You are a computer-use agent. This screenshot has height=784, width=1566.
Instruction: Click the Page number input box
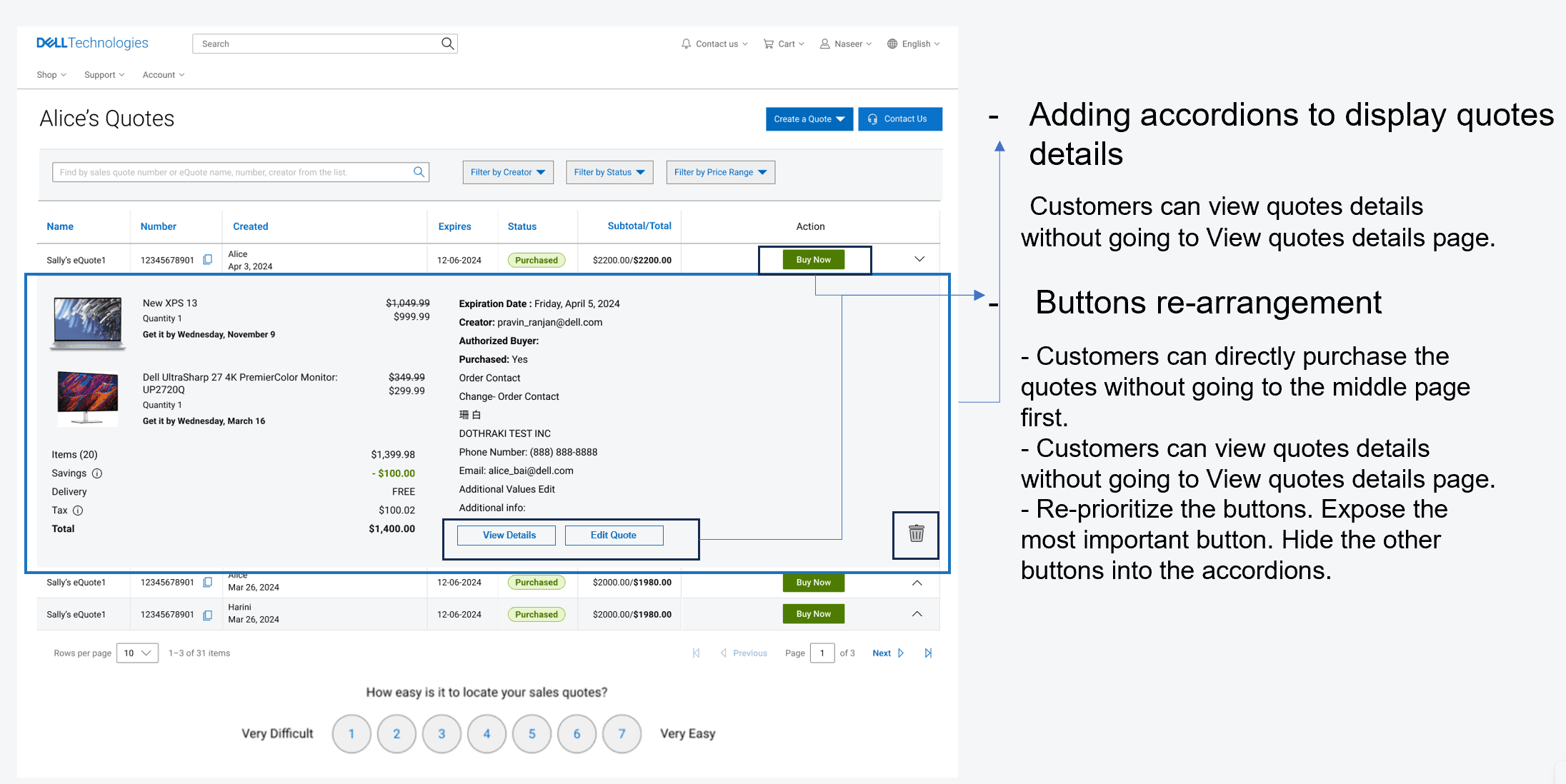(822, 653)
